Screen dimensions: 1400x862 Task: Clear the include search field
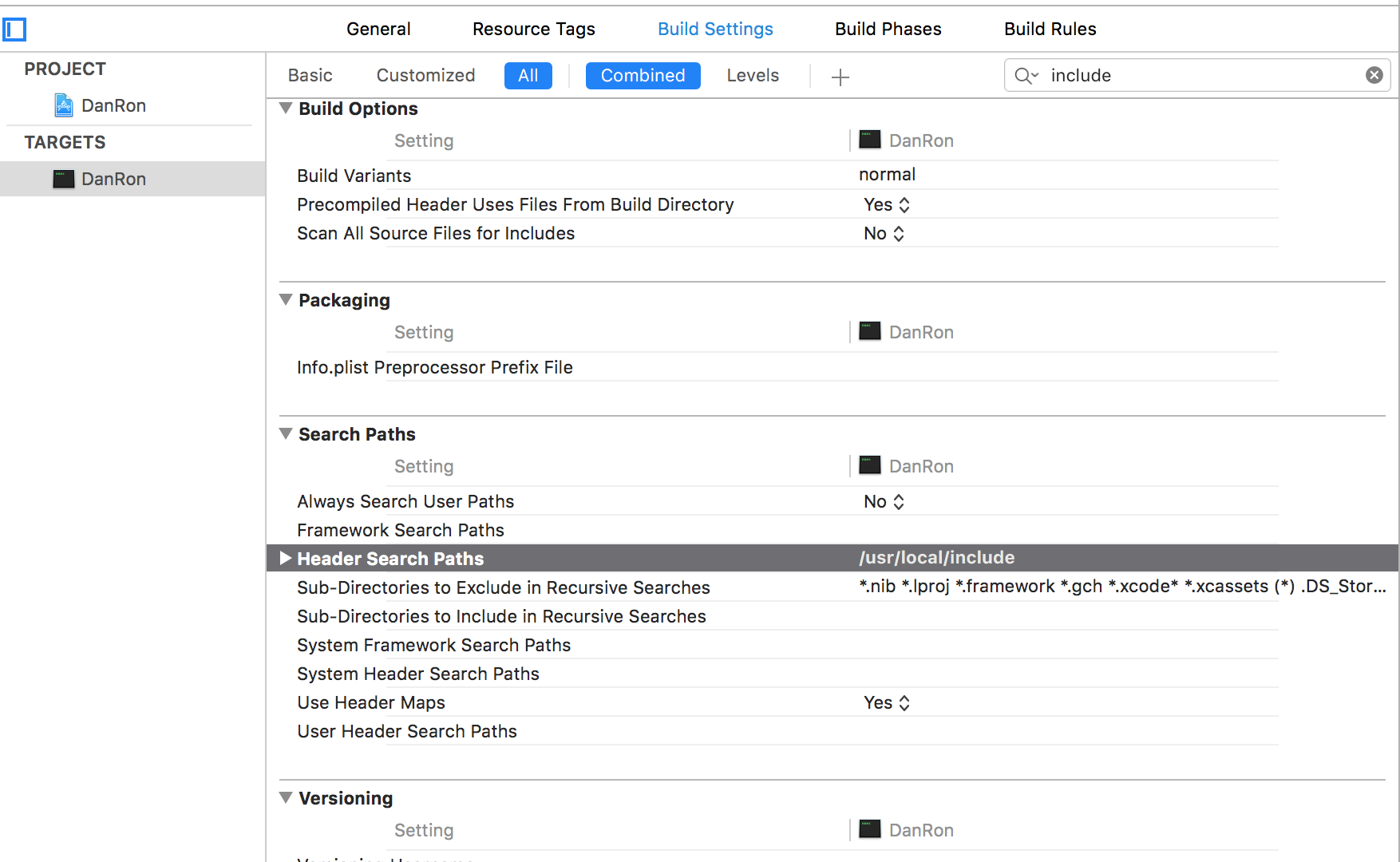click(1374, 75)
